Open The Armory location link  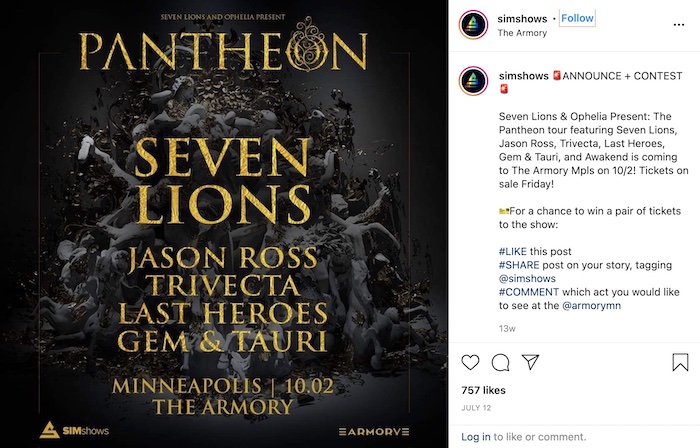522,33
